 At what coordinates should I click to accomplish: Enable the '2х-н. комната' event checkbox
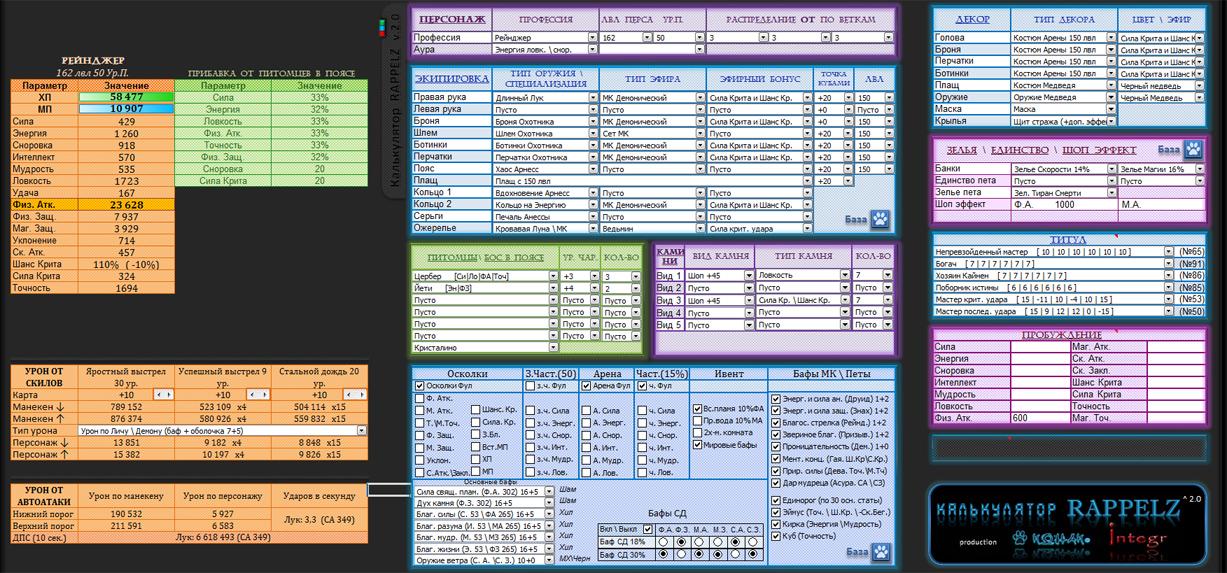coord(698,433)
